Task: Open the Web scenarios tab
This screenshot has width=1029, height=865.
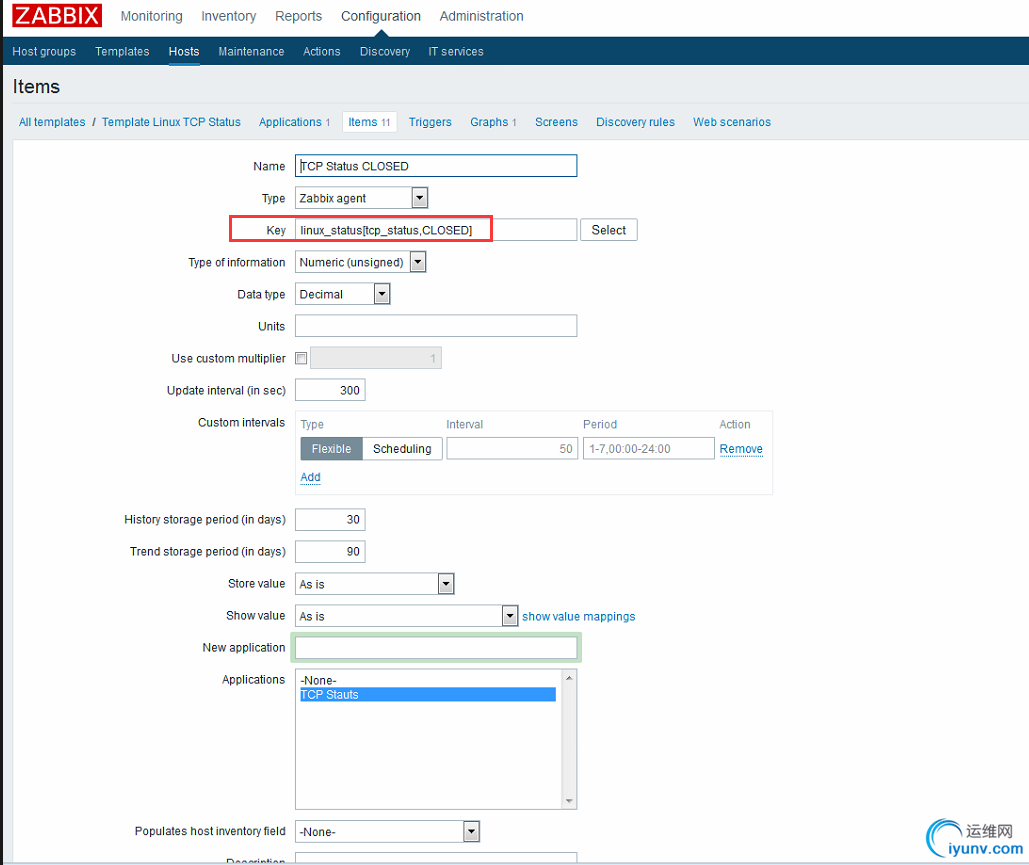Action: [732, 122]
